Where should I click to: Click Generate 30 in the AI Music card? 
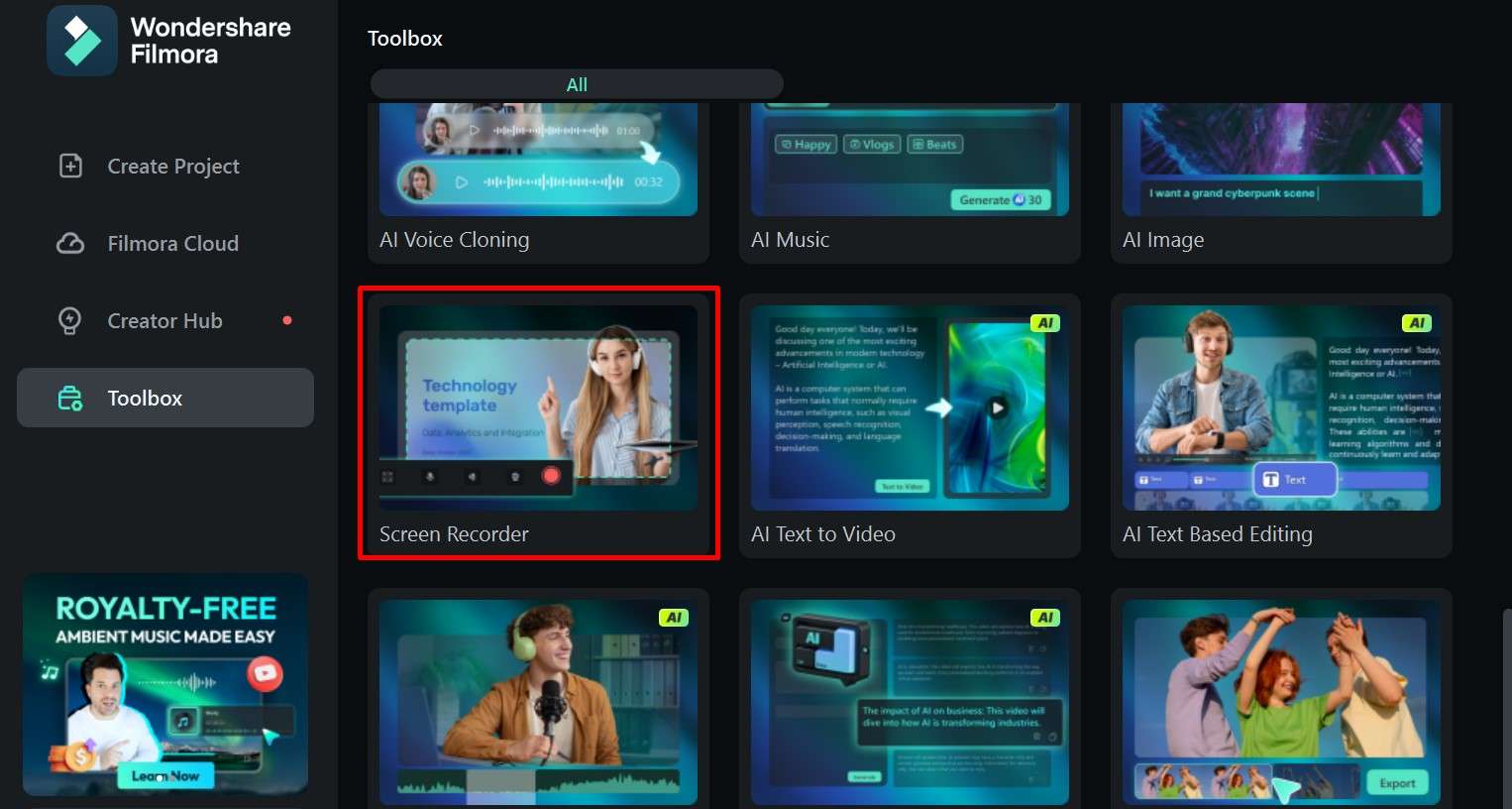[x=1001, y=199]
